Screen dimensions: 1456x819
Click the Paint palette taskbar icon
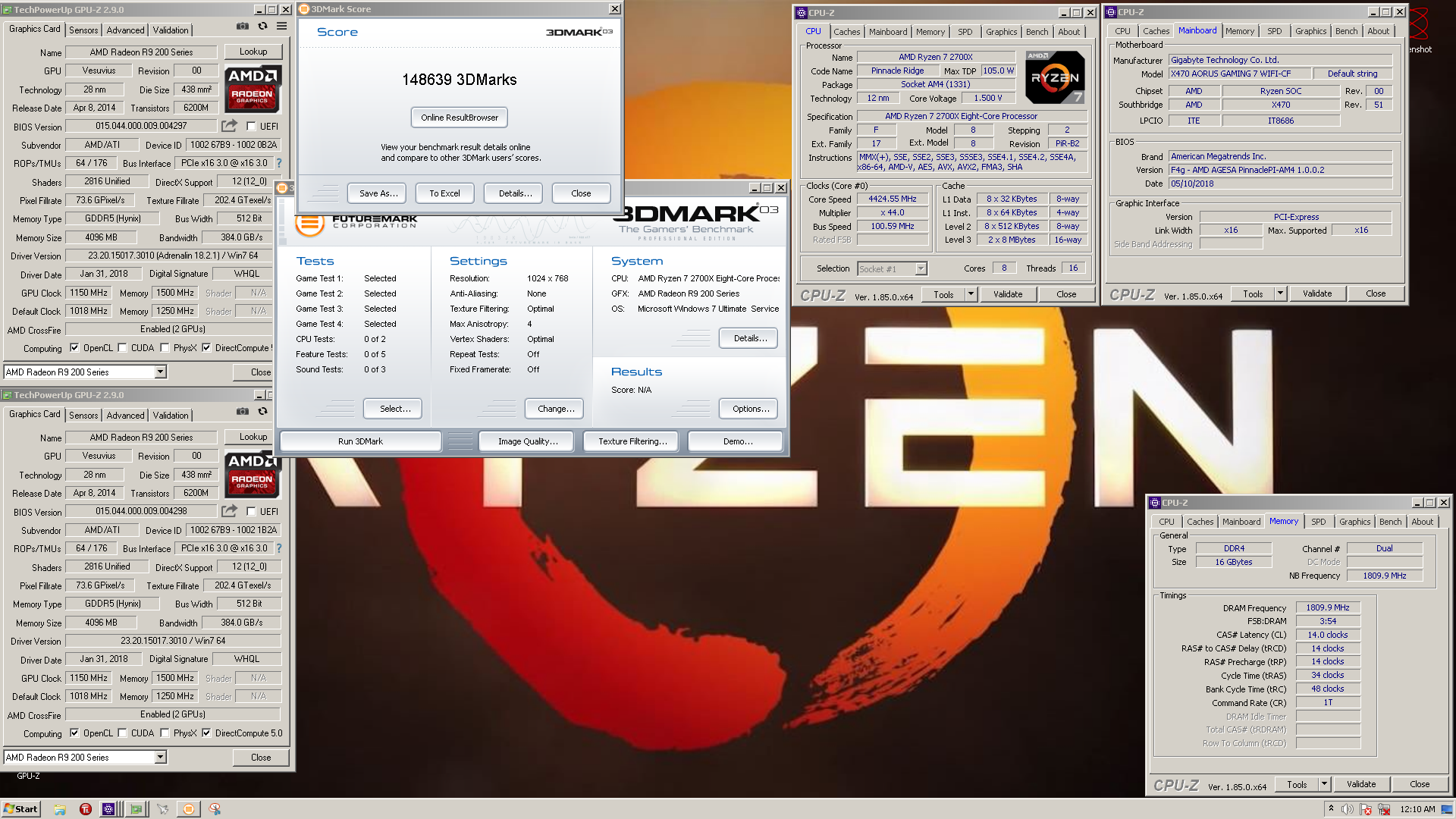(215, 809)
